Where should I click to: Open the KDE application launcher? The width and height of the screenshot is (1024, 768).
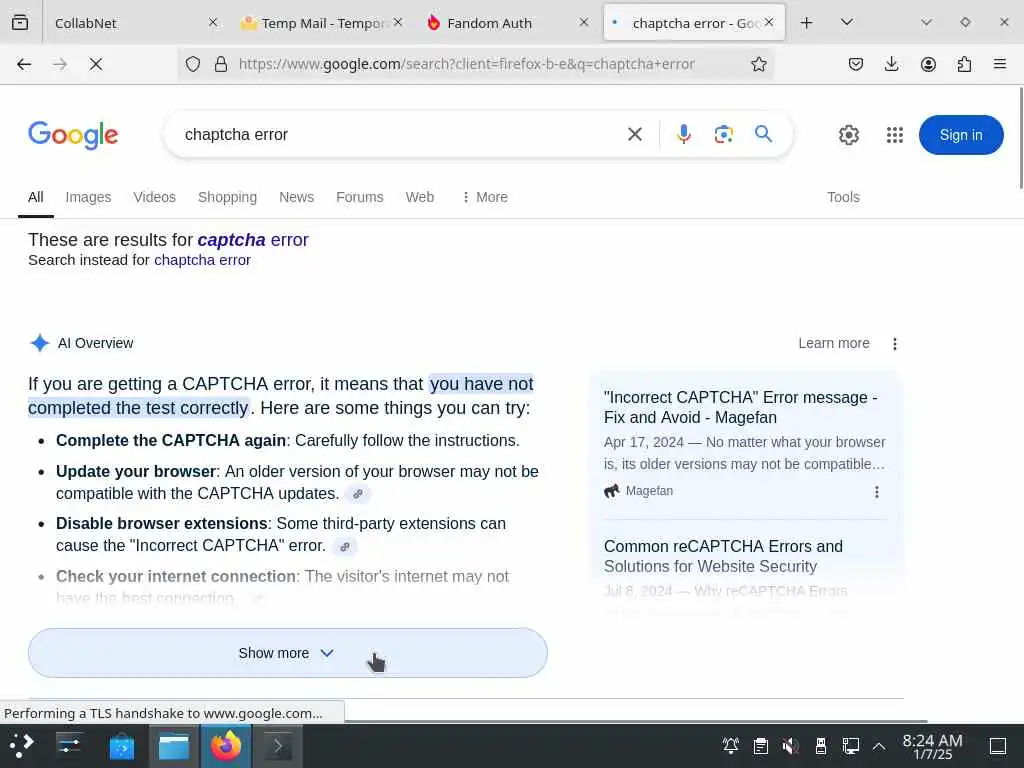[x=21, y=746]
